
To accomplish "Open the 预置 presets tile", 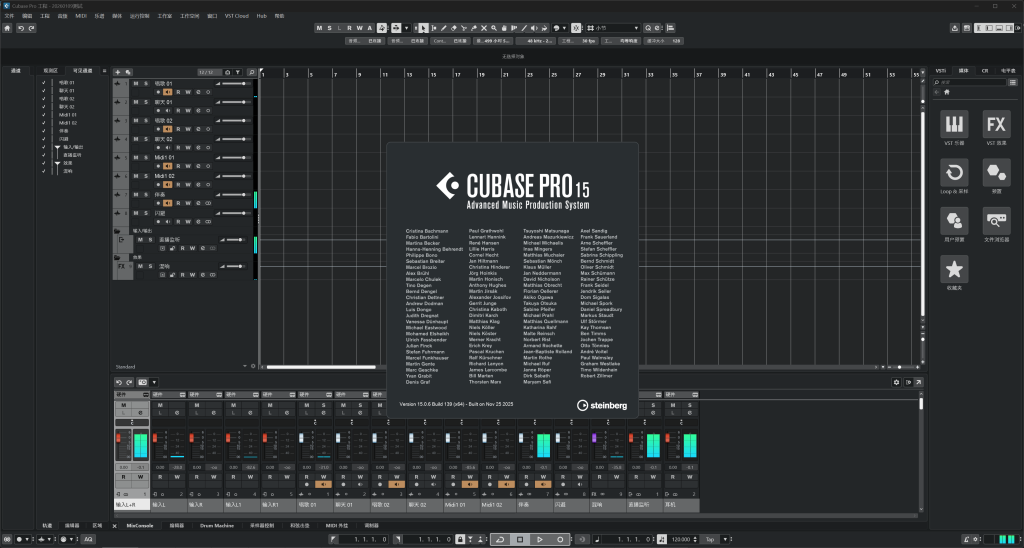I will click(996, 172).
